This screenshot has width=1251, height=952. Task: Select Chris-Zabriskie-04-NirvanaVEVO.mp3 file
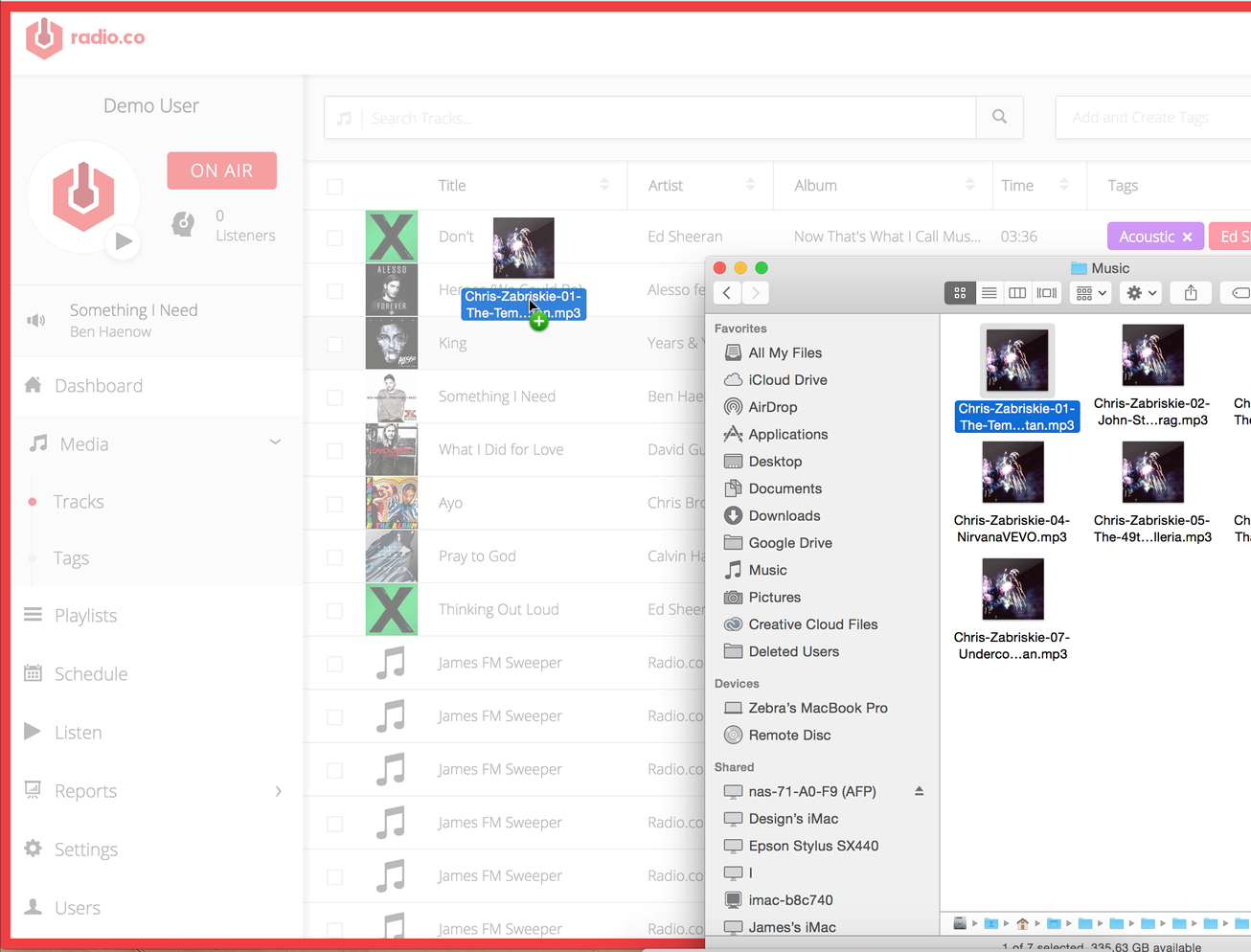tap(1012, 493)
